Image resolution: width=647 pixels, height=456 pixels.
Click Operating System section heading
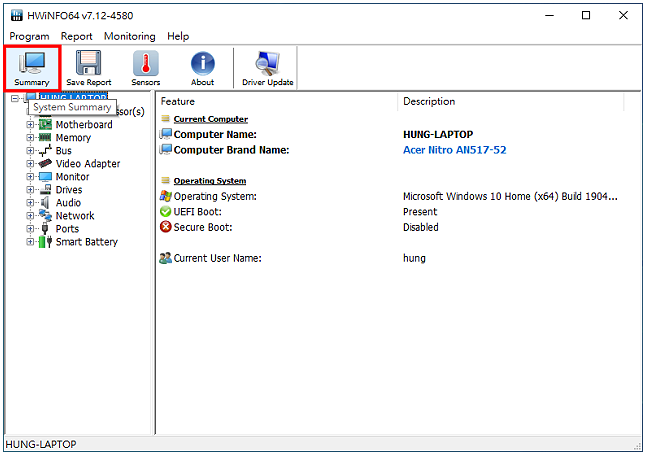pos(210,181)
